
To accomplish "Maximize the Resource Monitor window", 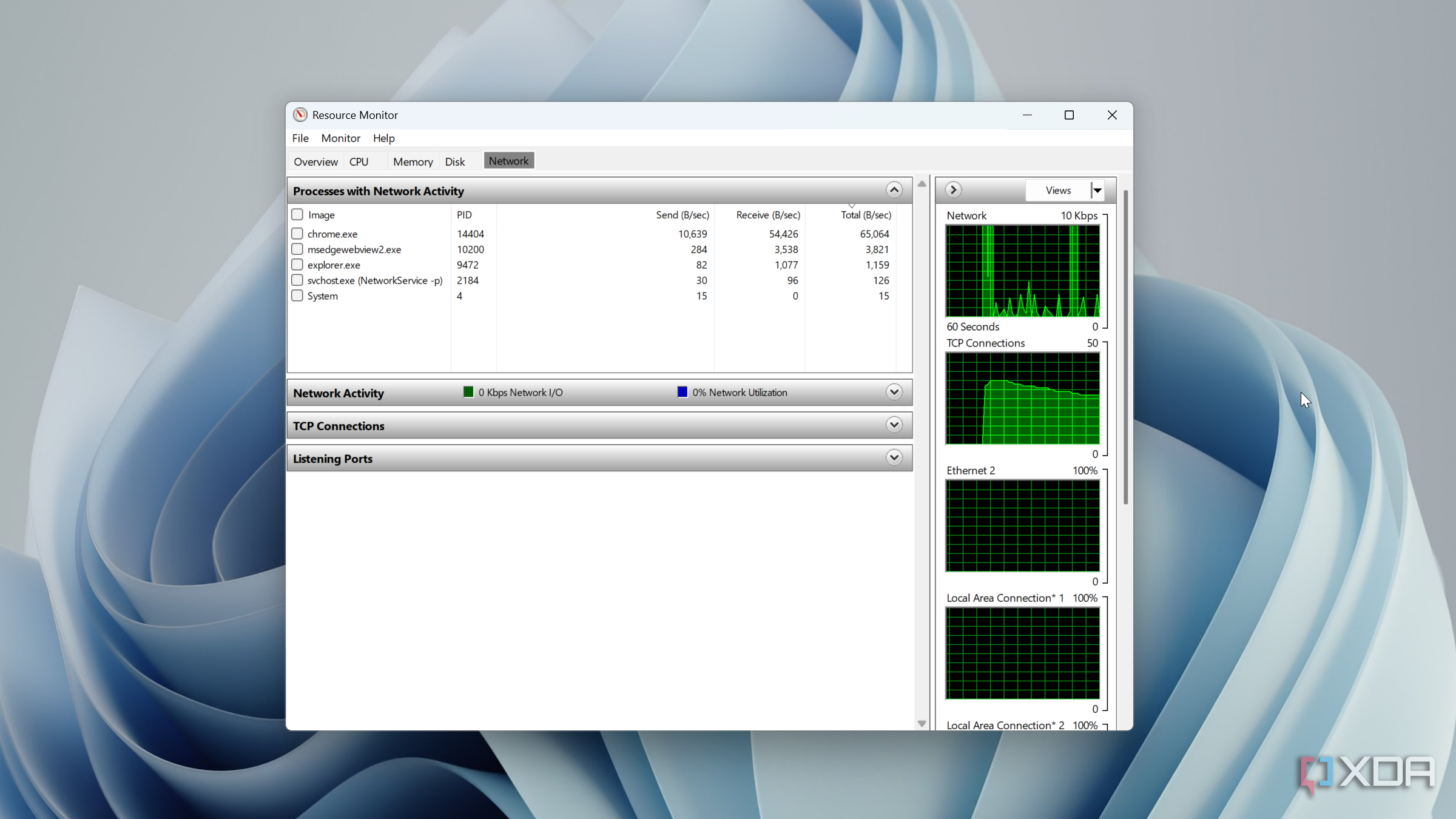I will (1070, 115).
